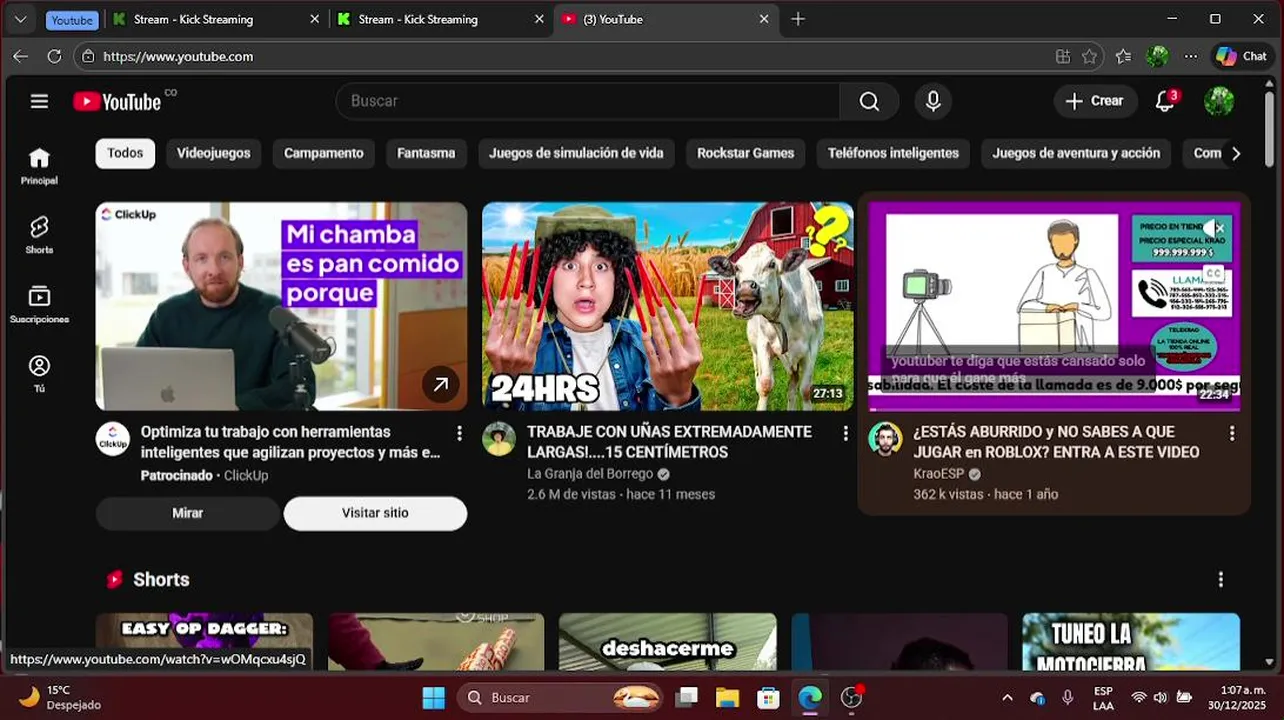
Task: Select Juegos de simulación de vida chip
Action: (x=576, y=153)
